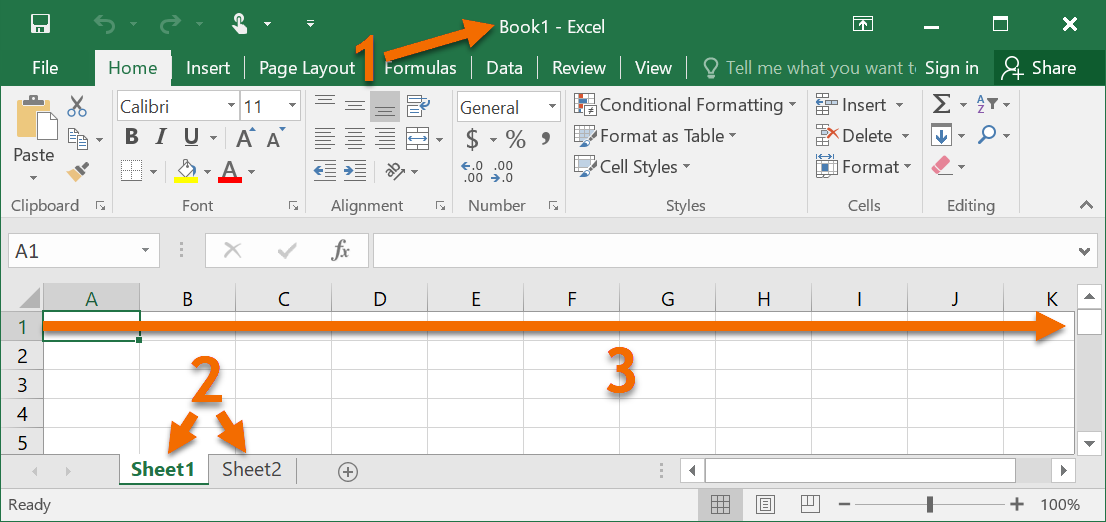Open the Insert ribbon tab
This screenshot has height=522, width=1106.
(x=208, y=68)
